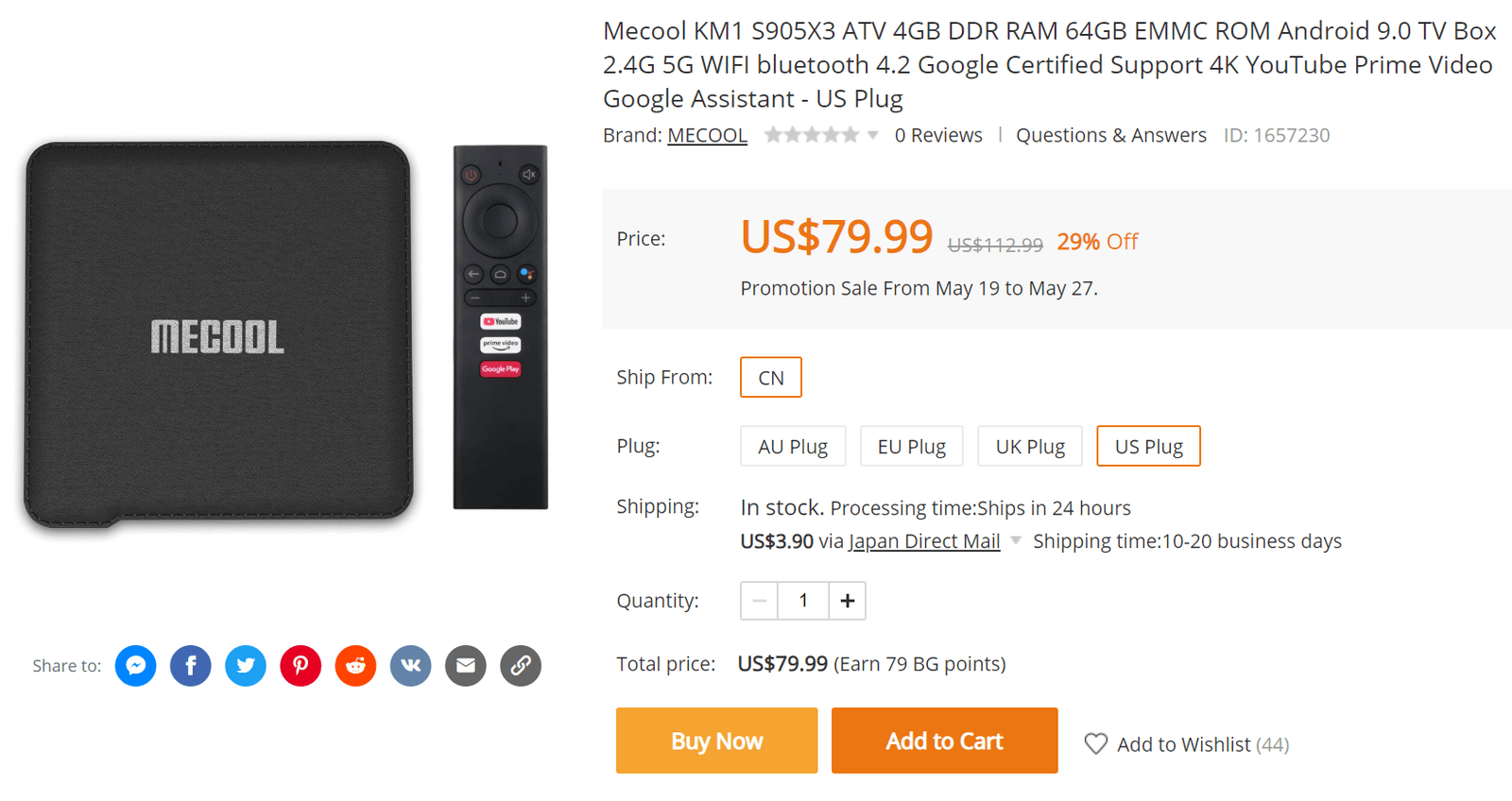Select CN as ship-from location
1512x801 pixels.
tap(770, 377)
